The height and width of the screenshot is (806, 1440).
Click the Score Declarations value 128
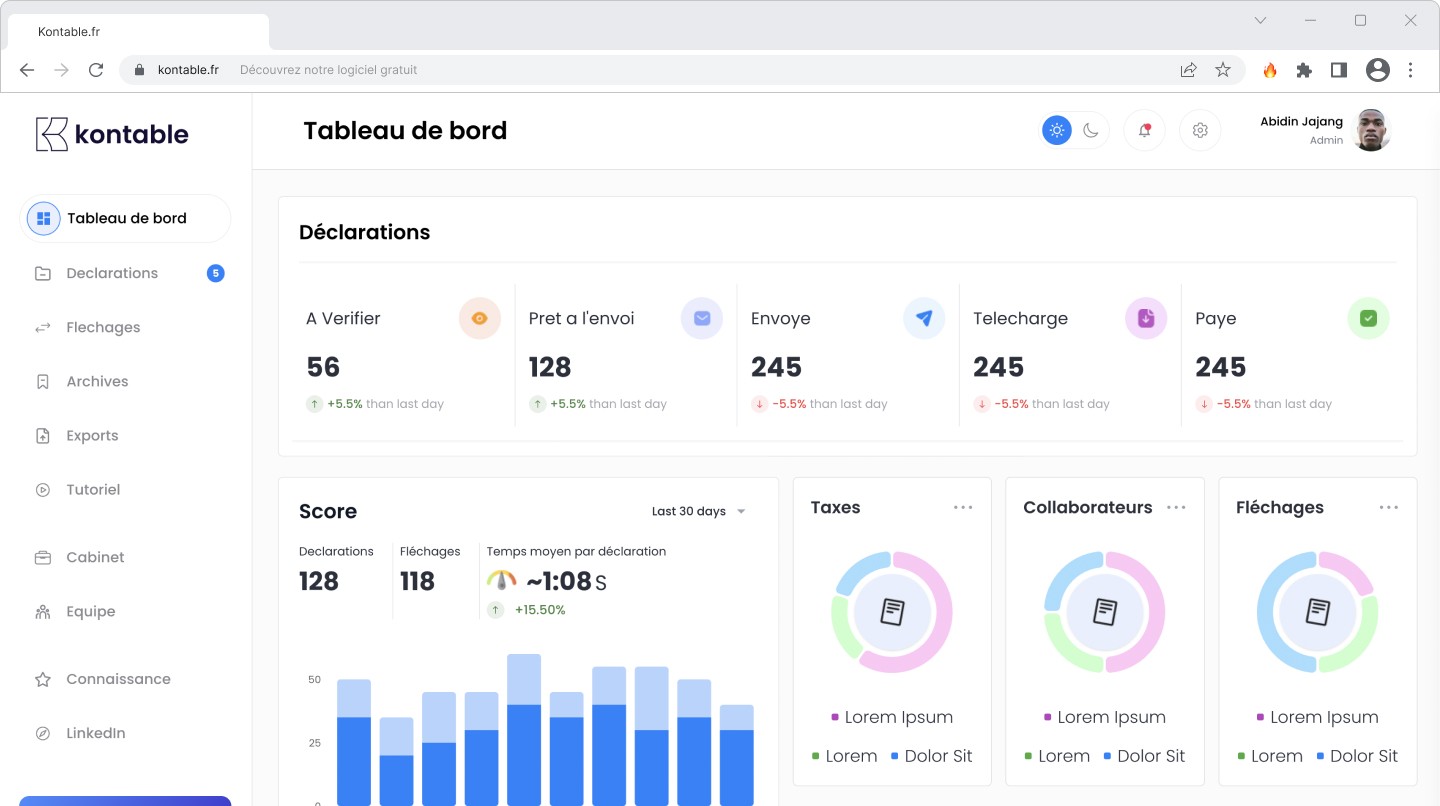[319, 581]
